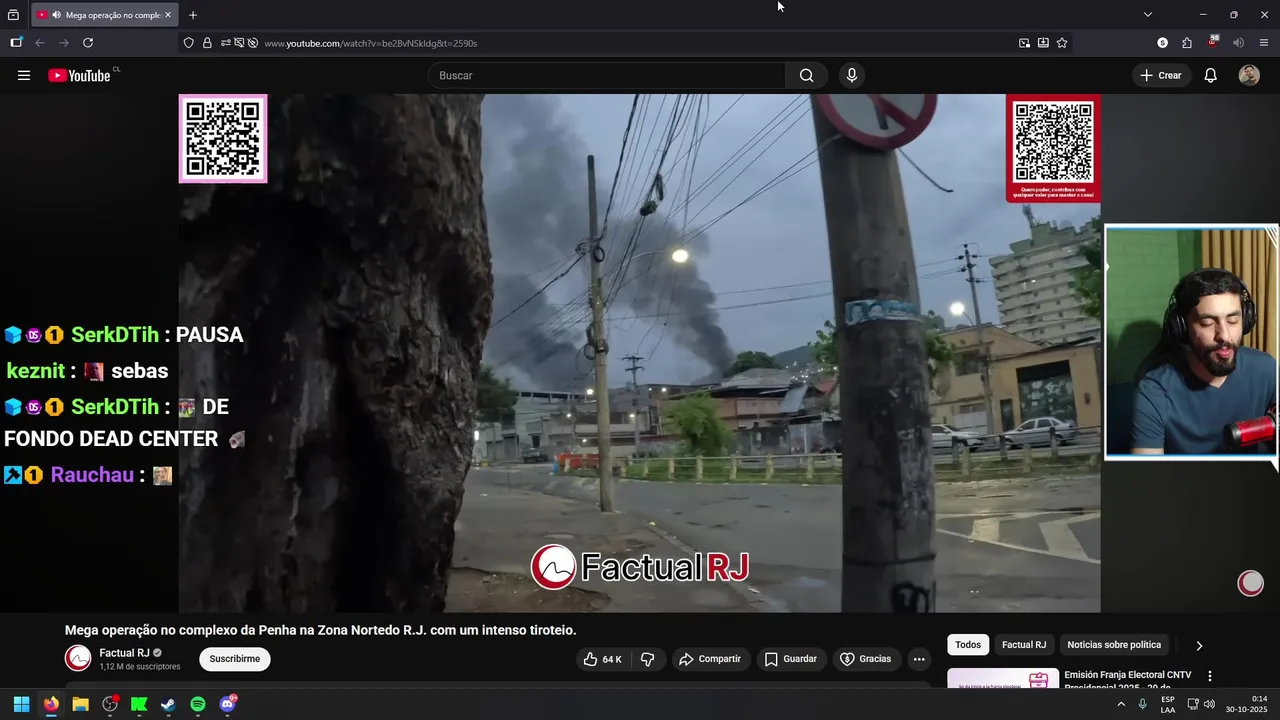The image size is (1280, 720).
Task: Show site security padlock info
Action: 207,43
